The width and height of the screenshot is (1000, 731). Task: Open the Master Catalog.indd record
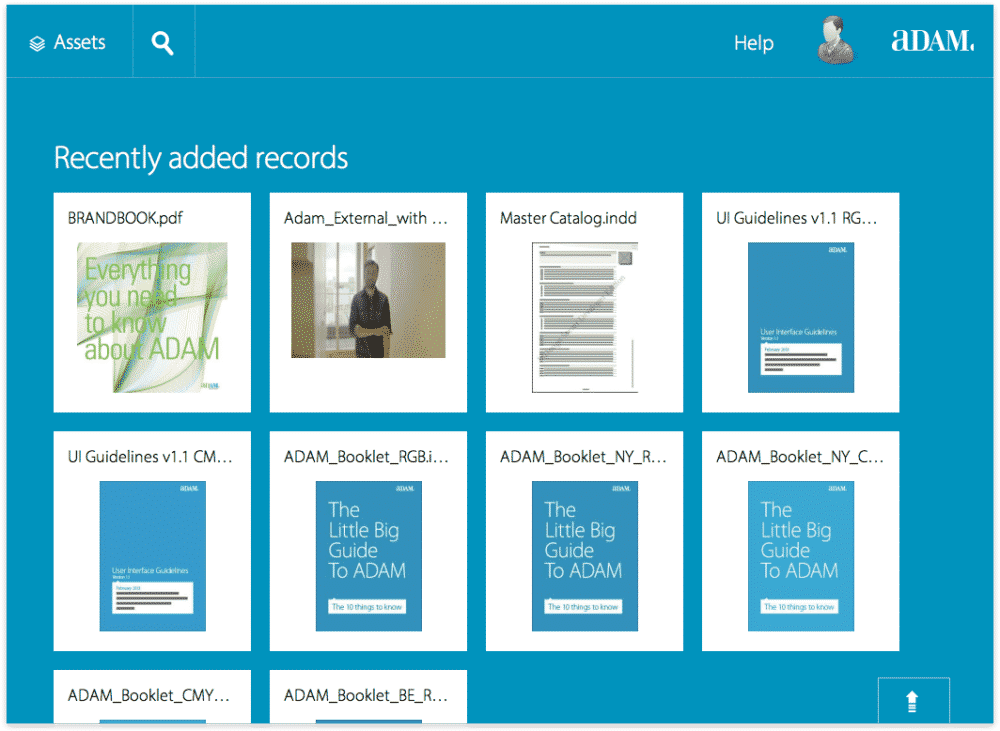584,300
